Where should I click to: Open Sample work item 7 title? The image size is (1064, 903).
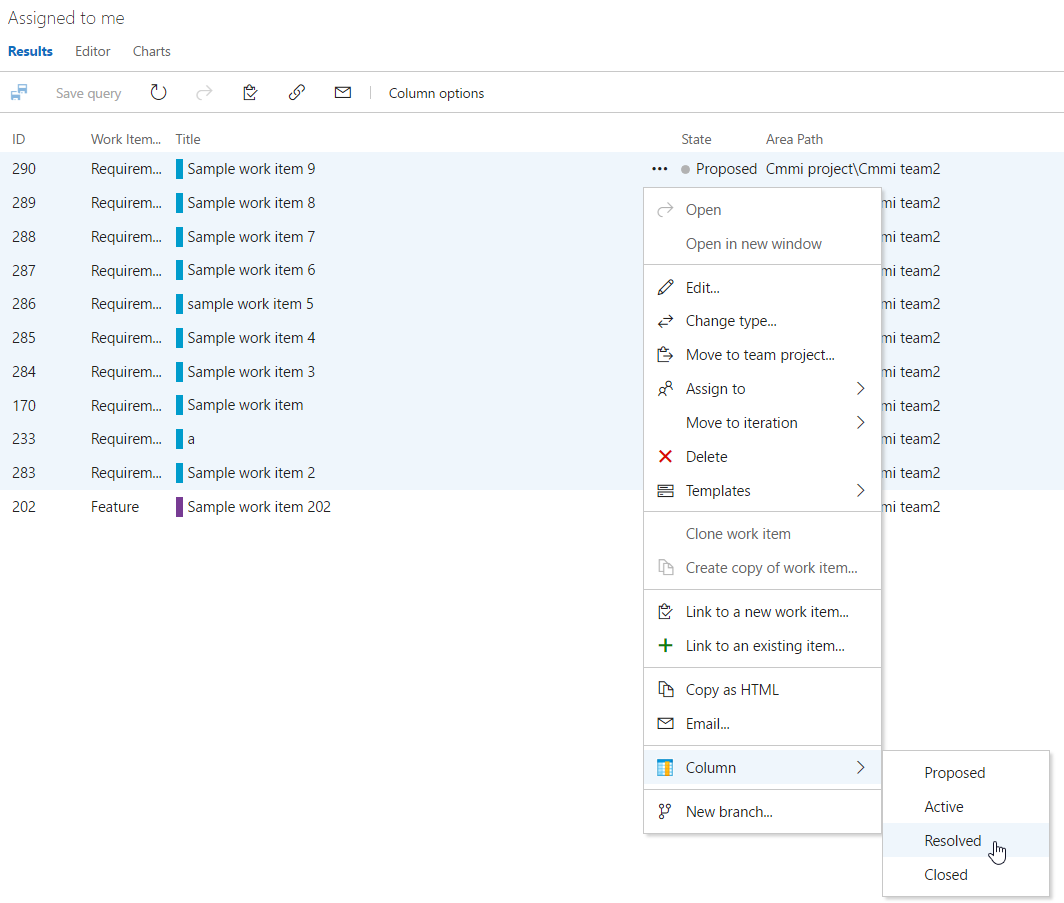click(x=251, y=237)
